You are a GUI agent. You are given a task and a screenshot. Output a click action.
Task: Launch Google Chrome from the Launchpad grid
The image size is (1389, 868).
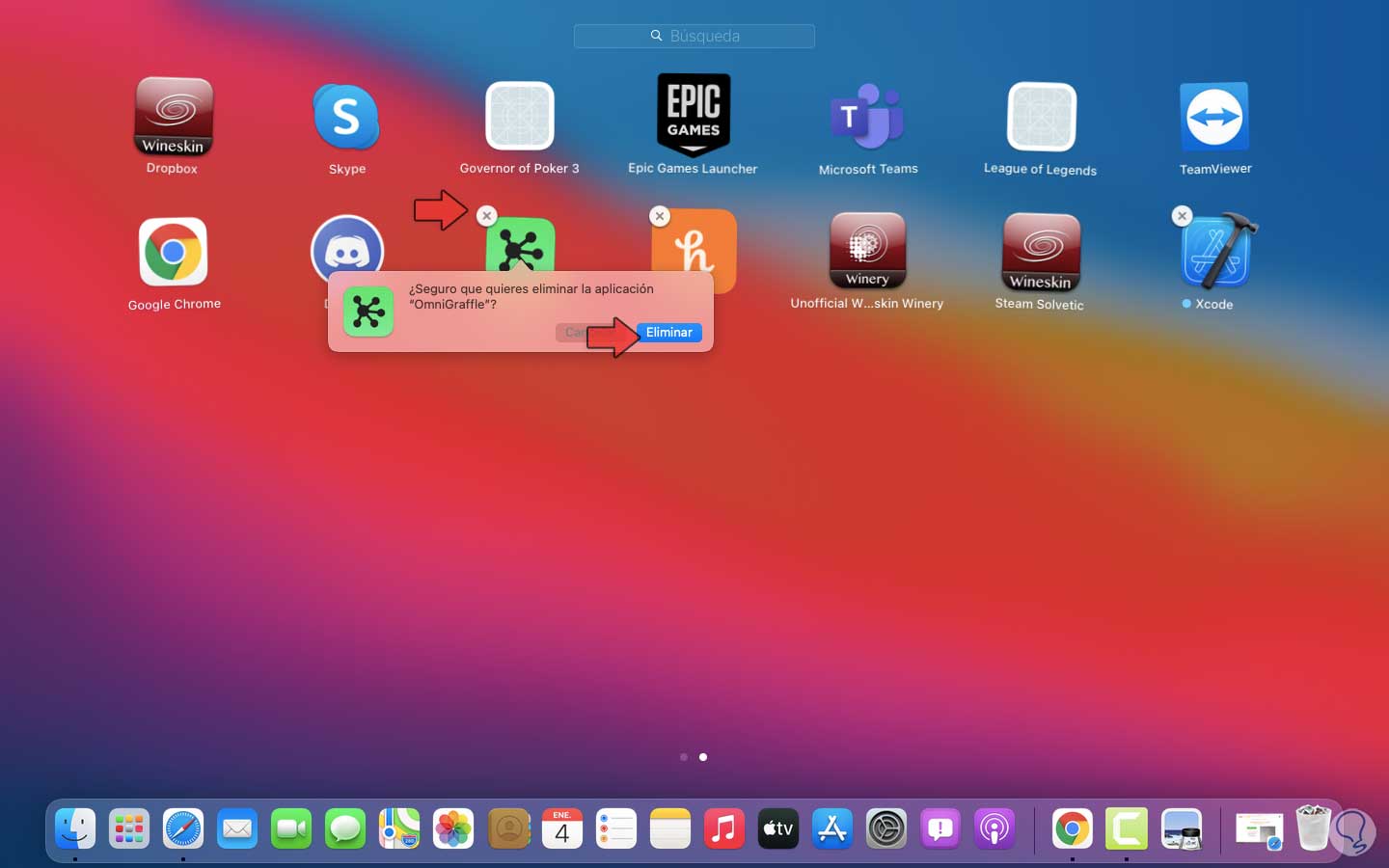coord(174,252)
